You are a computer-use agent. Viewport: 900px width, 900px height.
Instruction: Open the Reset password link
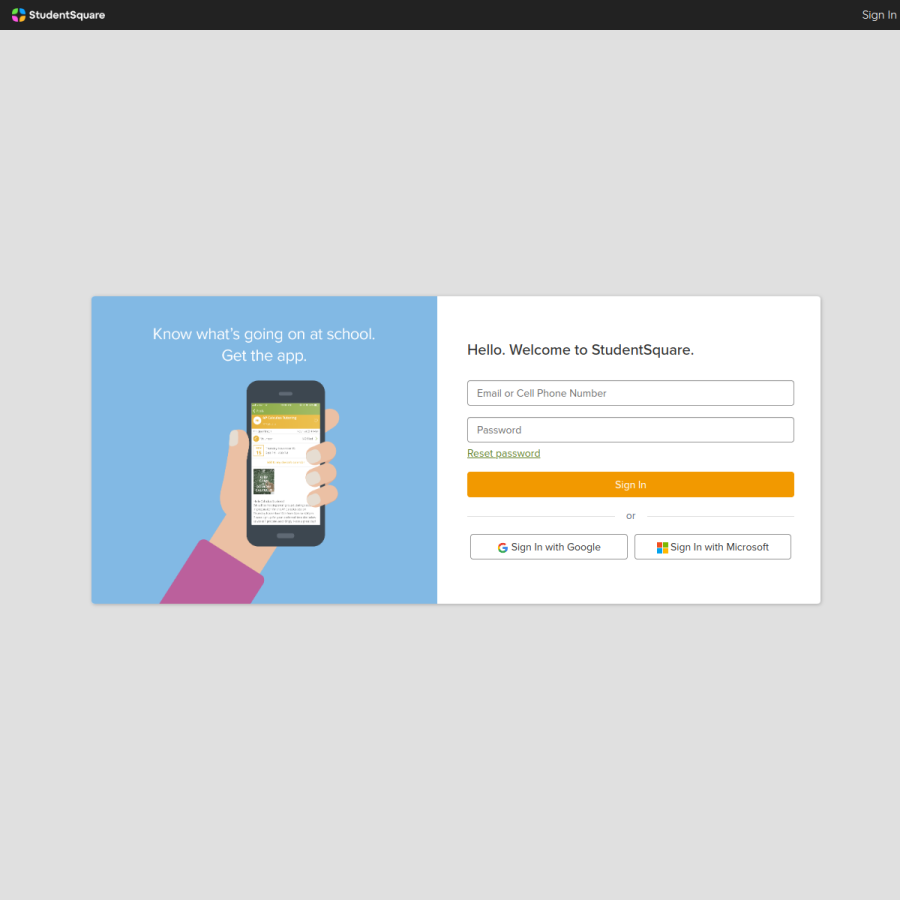[503, 453]
